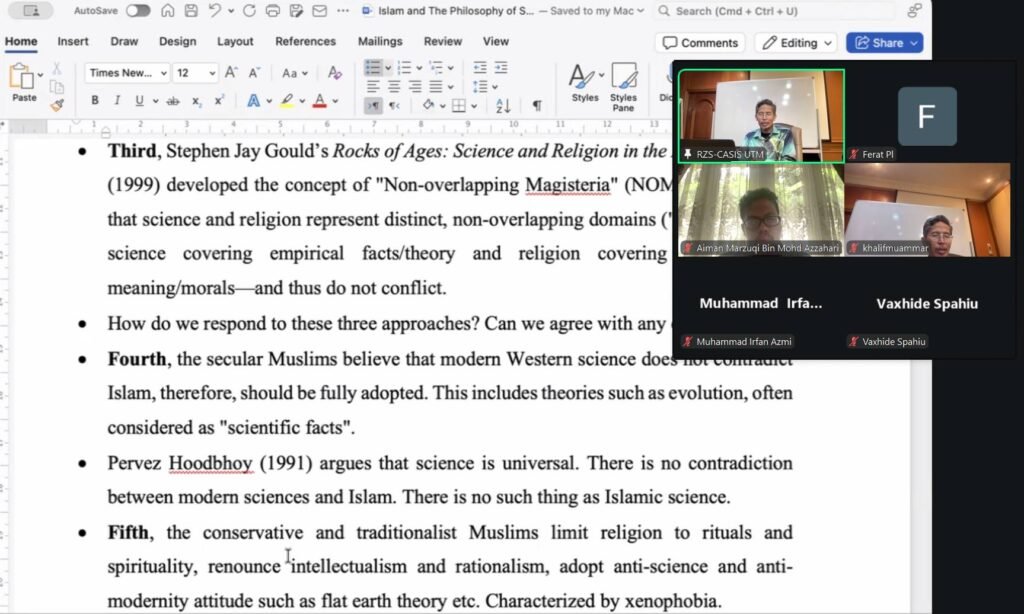Sort the selected paragraphs A to Z
The height and width of the screenshot is (614, 1024).
click(503, 105)
